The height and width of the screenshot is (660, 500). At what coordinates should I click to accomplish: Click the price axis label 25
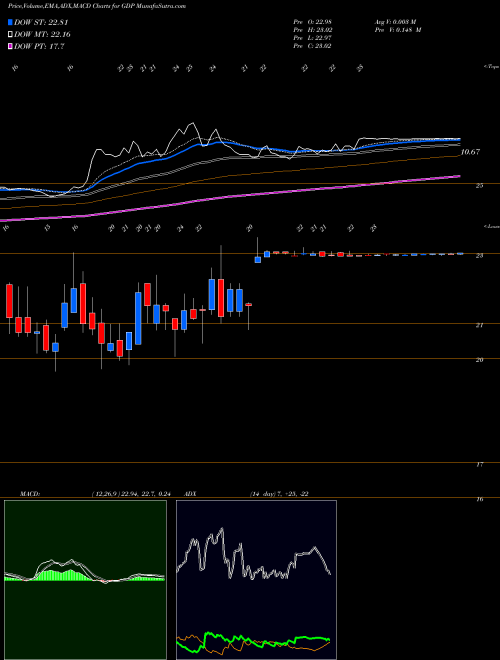[x=479, y=185]
